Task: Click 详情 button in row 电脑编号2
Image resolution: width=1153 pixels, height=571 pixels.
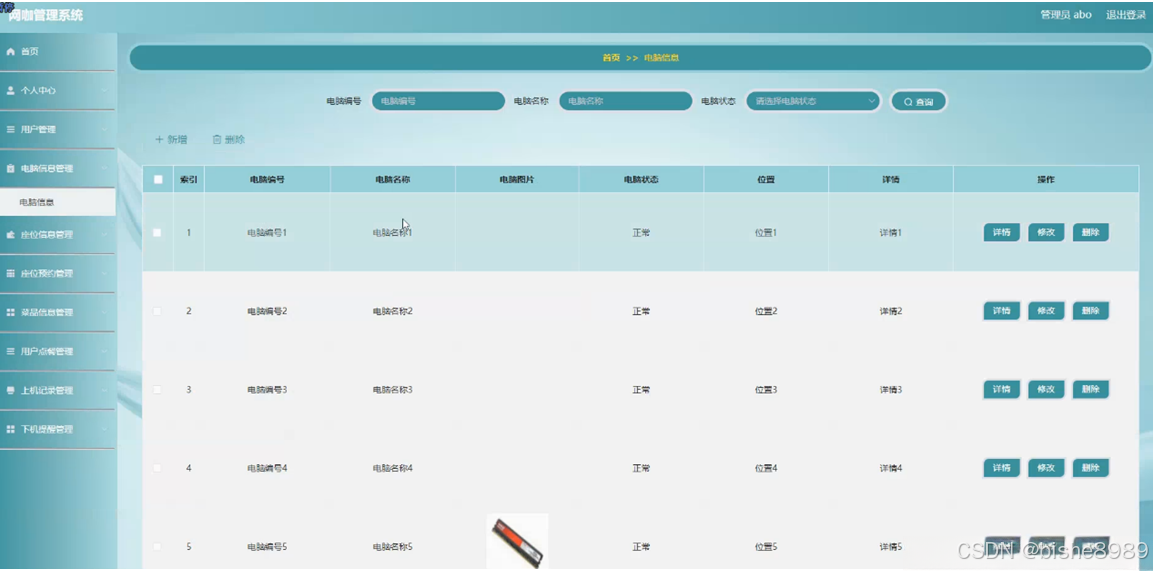Action: 1002,311
